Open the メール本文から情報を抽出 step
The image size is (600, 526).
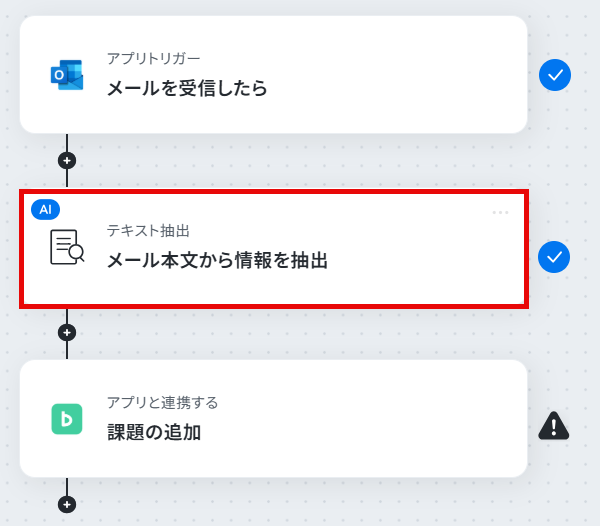tap(274, 249)
